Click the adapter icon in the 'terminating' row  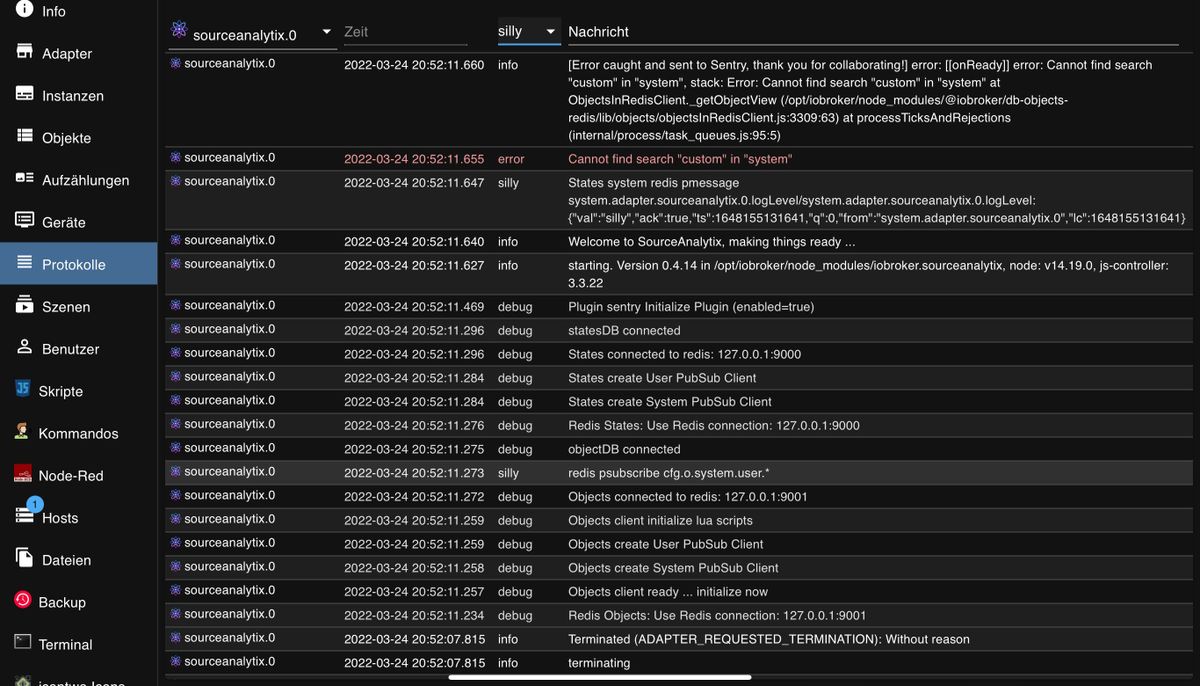pyautogui.click(x=175, y=662)
